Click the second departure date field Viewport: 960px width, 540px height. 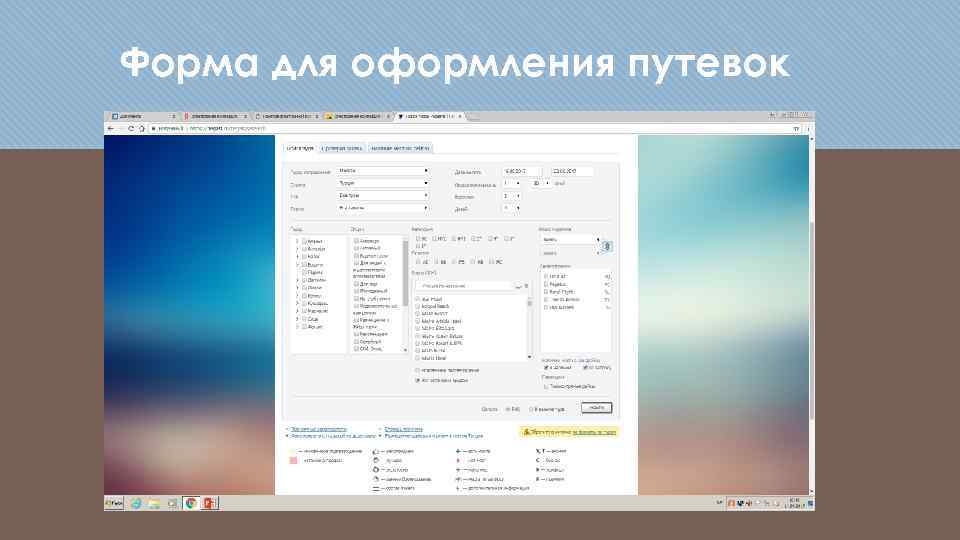572,171
